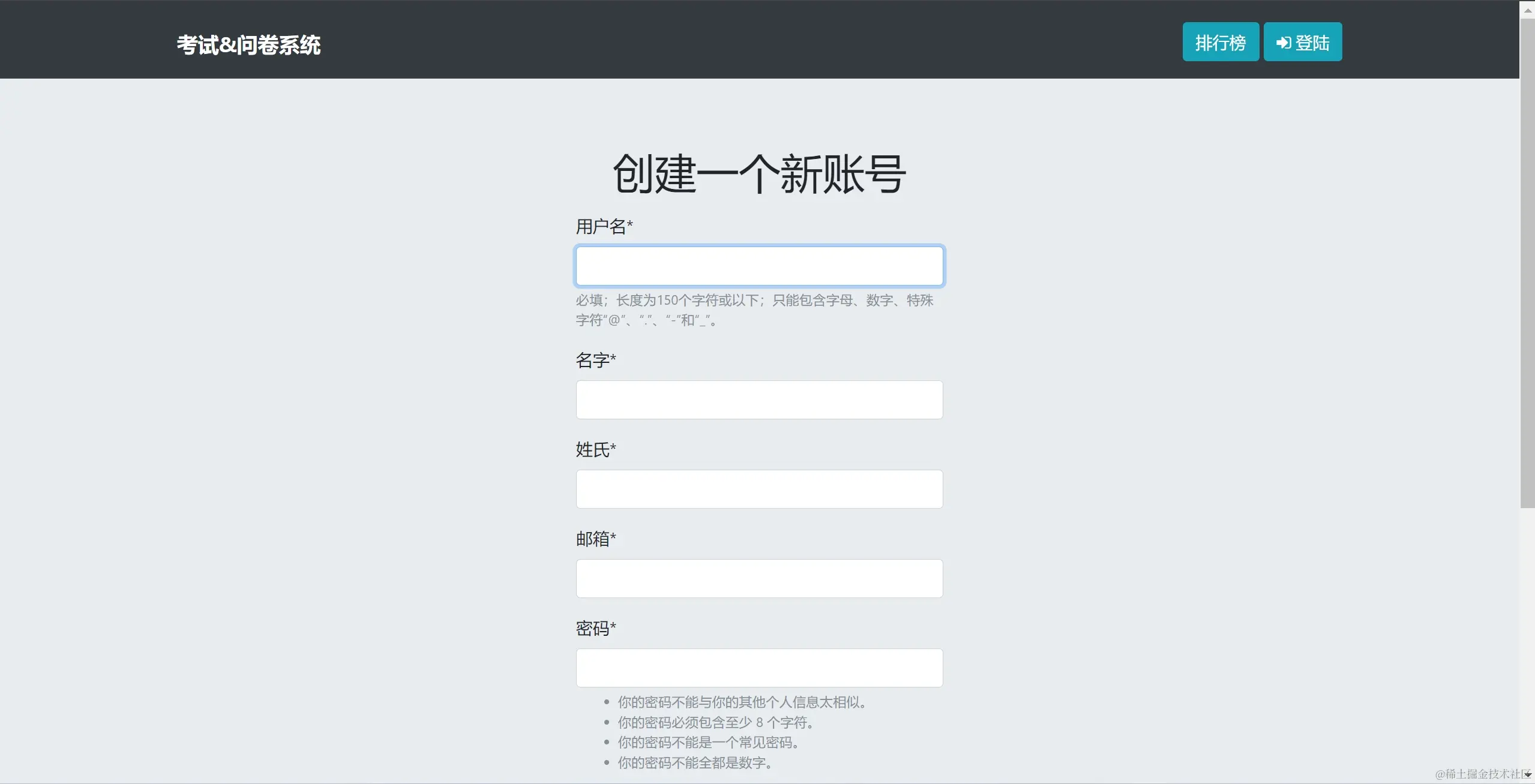Click the 创建一个新账号 page heading
Image resolution: width=1535 pixels, height=784 pixels.
[x=759, y=174]
